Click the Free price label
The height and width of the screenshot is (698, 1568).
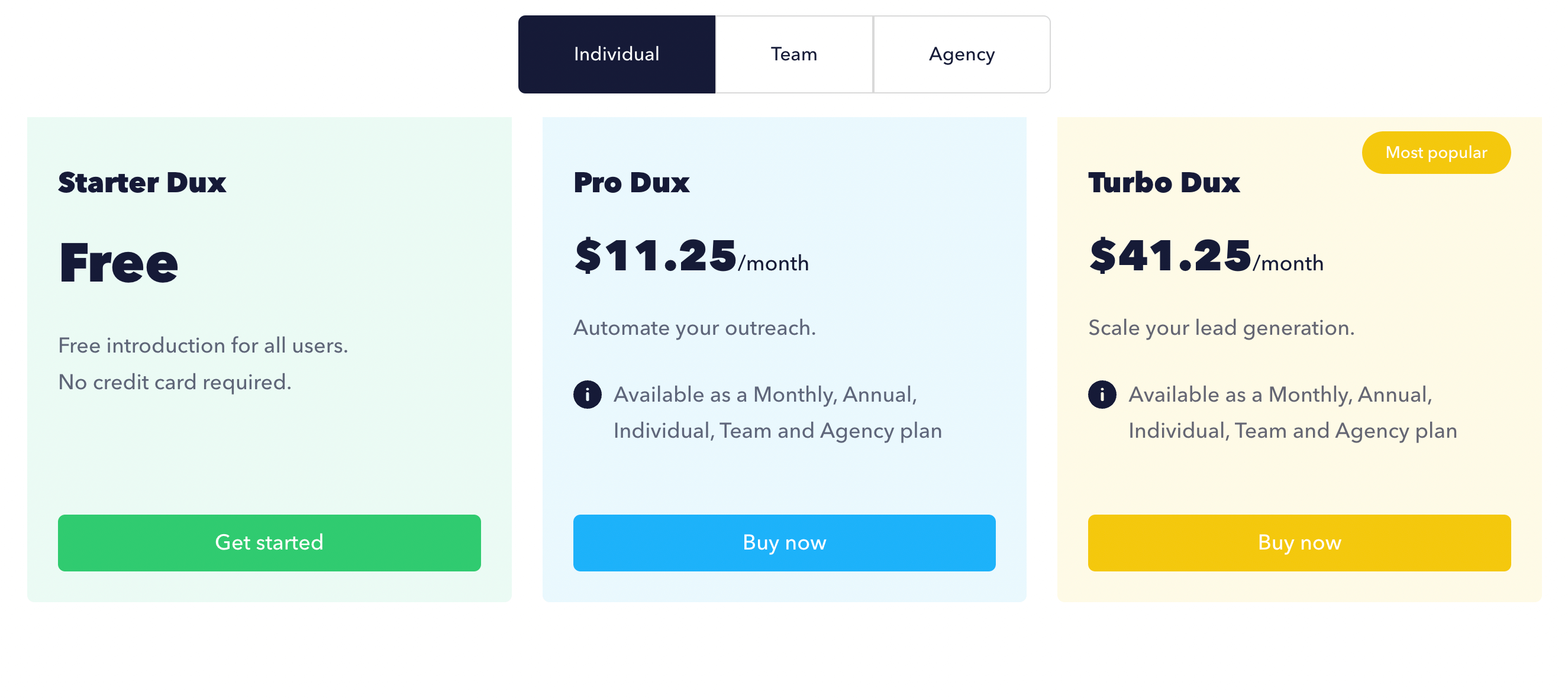pyautogui.click(x=119, y=263)
